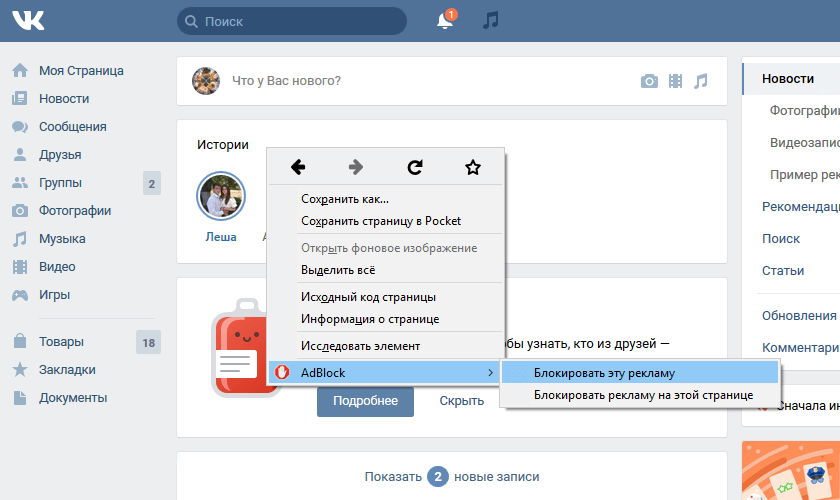Click the Новости sidebar icon

(x=20, y=99)
